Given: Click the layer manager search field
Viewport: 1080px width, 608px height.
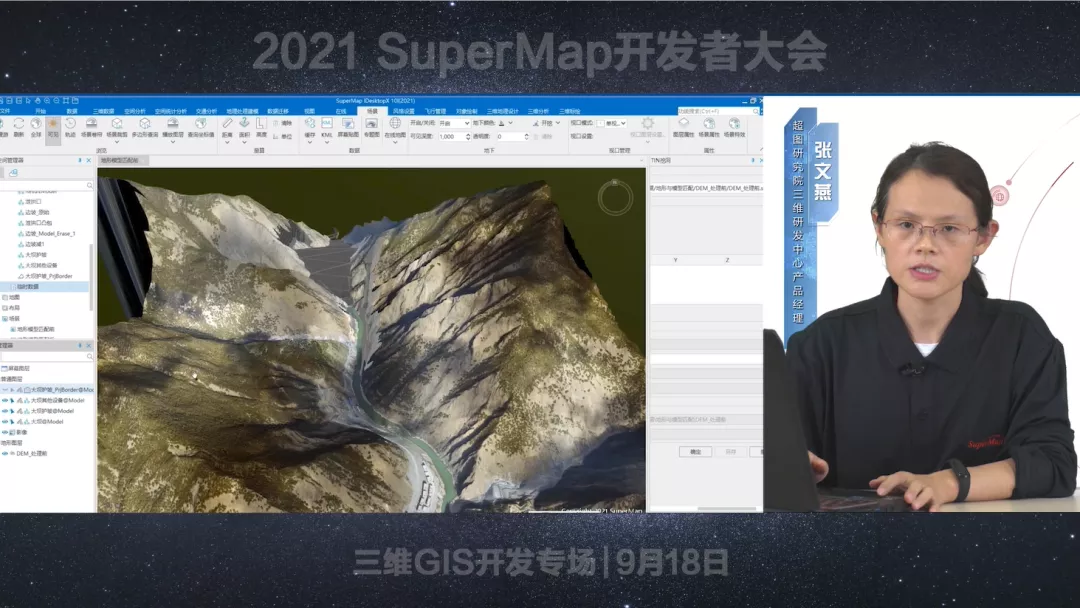Looking at the screenshot, I should pyautogui.click(x=46, y=357).
